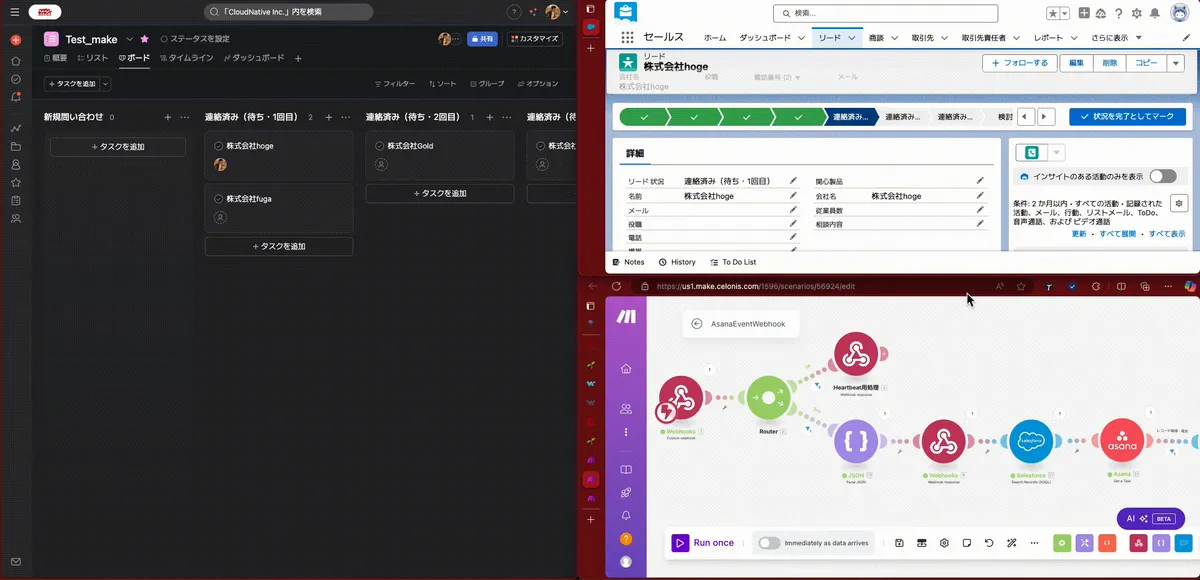Click the current 連絡済み stage in lead path

(x=849, y=117)
